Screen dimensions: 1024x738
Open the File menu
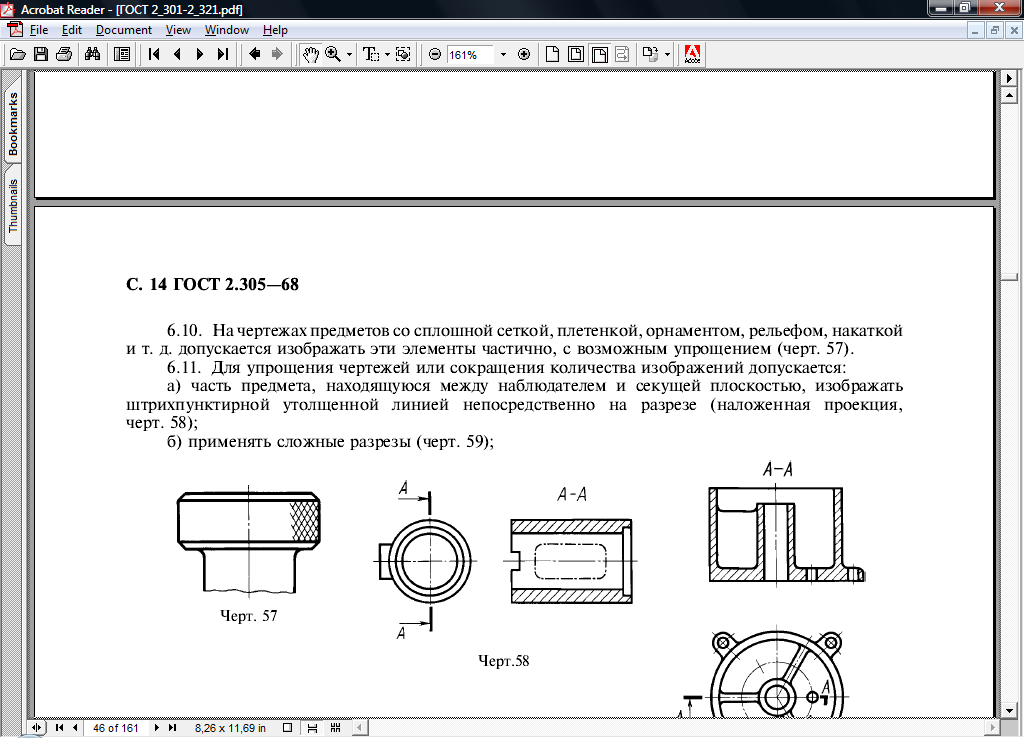point(39,30)
